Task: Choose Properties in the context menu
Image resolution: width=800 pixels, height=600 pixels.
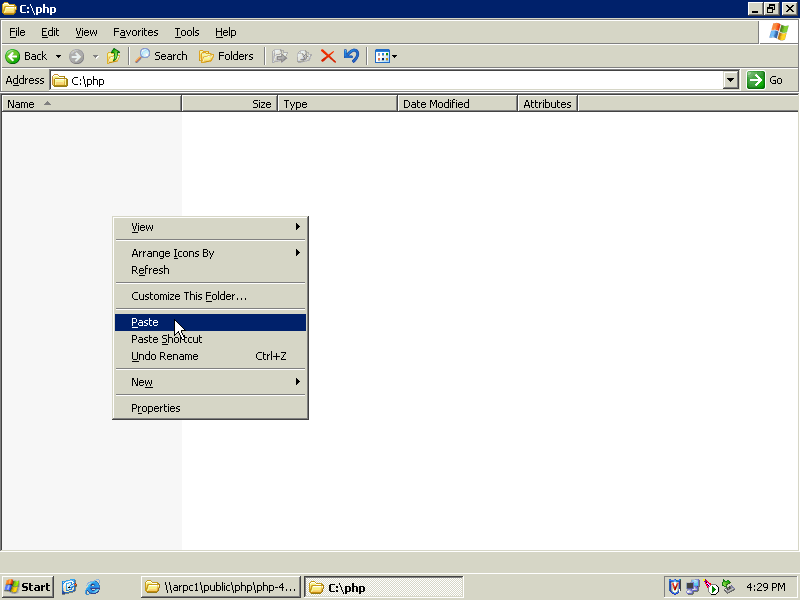Action: [x=156, y=408]
